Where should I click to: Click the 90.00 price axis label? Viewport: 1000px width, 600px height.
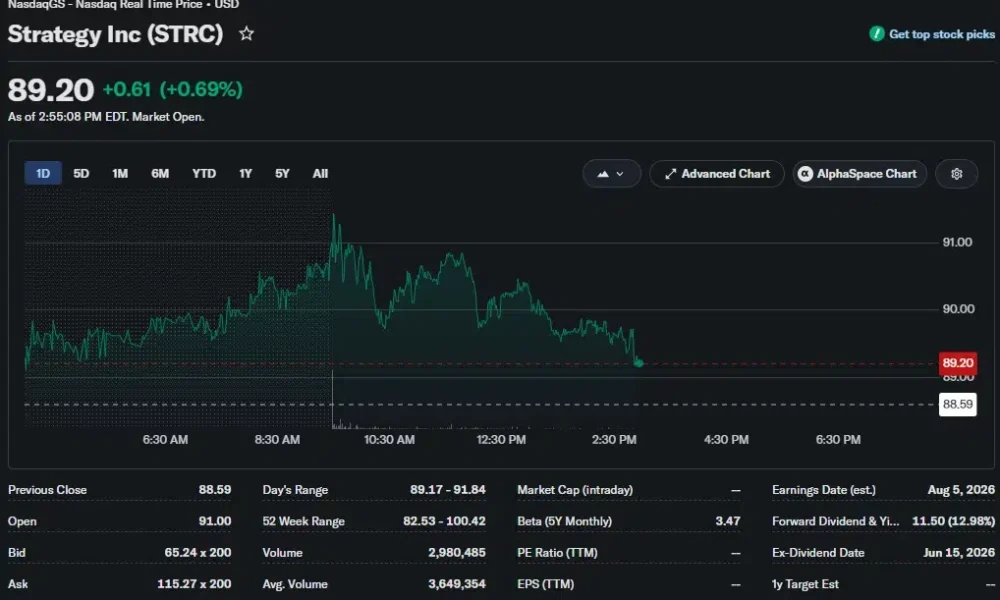(958, 309)
